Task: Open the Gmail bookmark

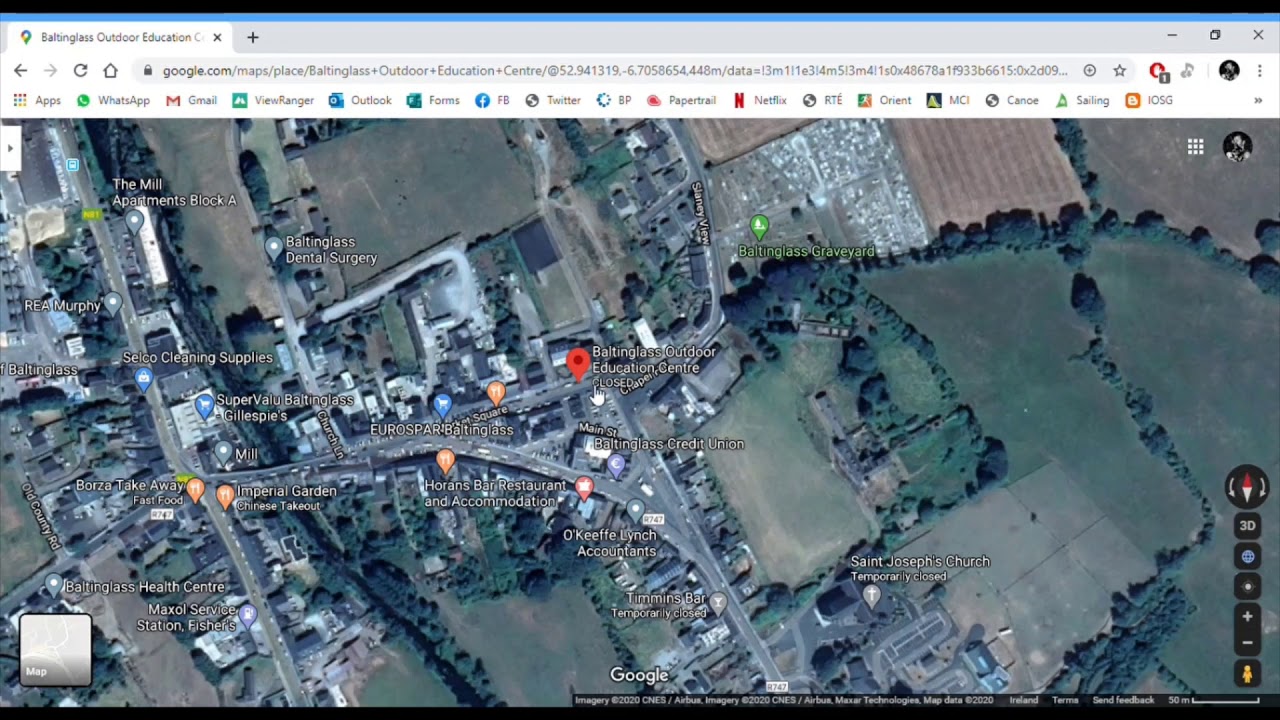Action: coord(191,100)
